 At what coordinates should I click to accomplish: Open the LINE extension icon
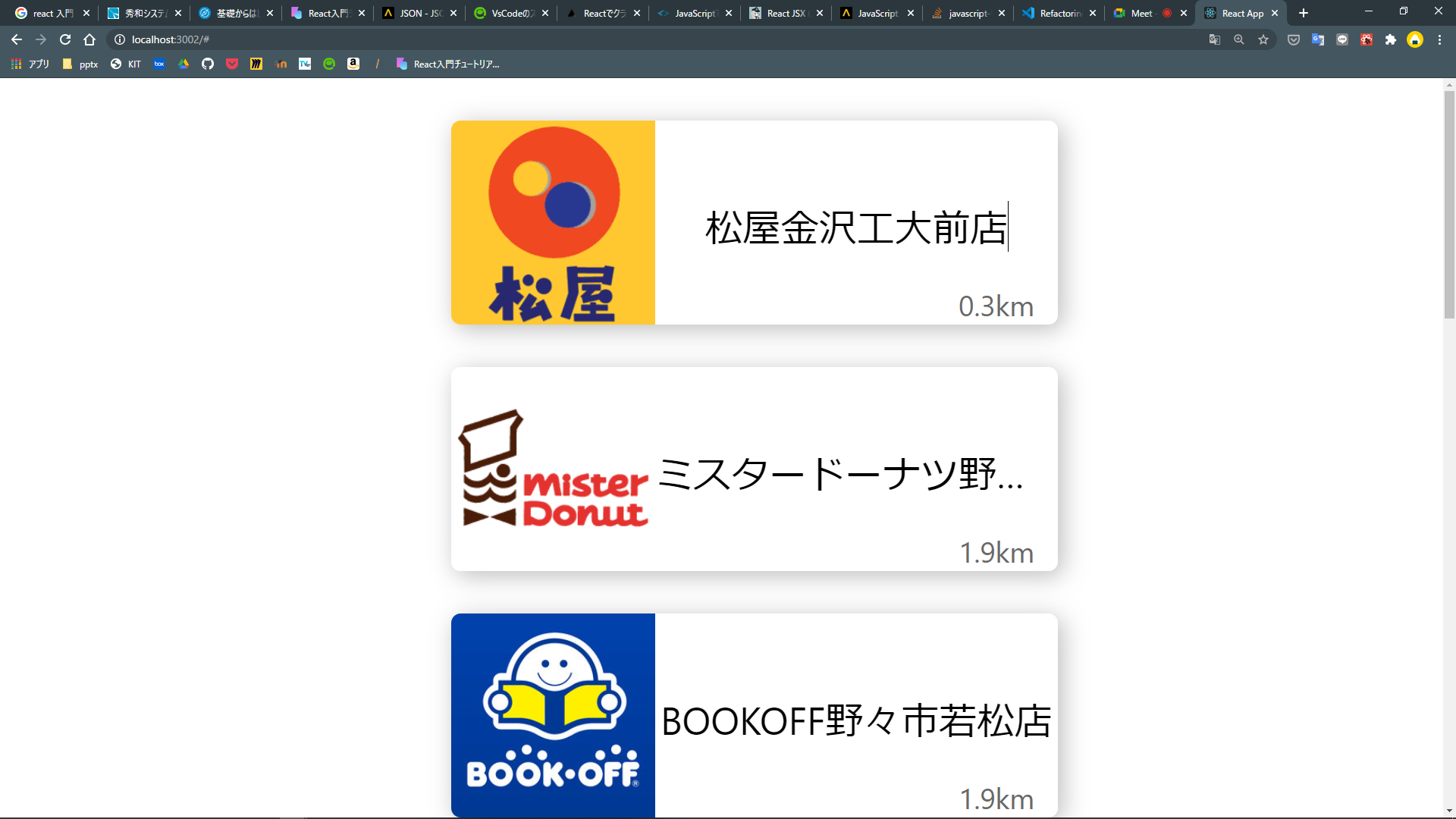click(1342, 39)
